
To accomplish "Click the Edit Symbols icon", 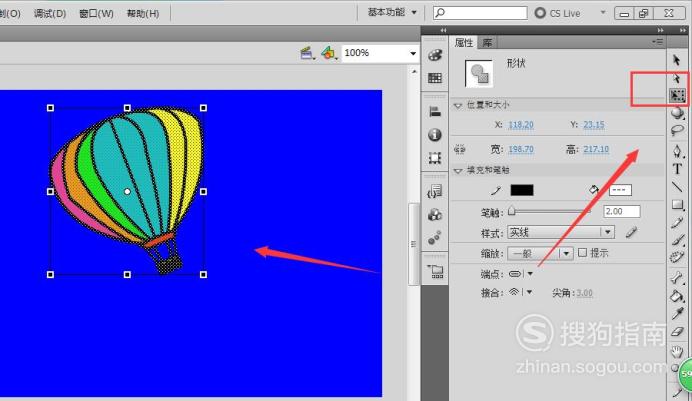I will pyautogui.click(x=328, y=53).
